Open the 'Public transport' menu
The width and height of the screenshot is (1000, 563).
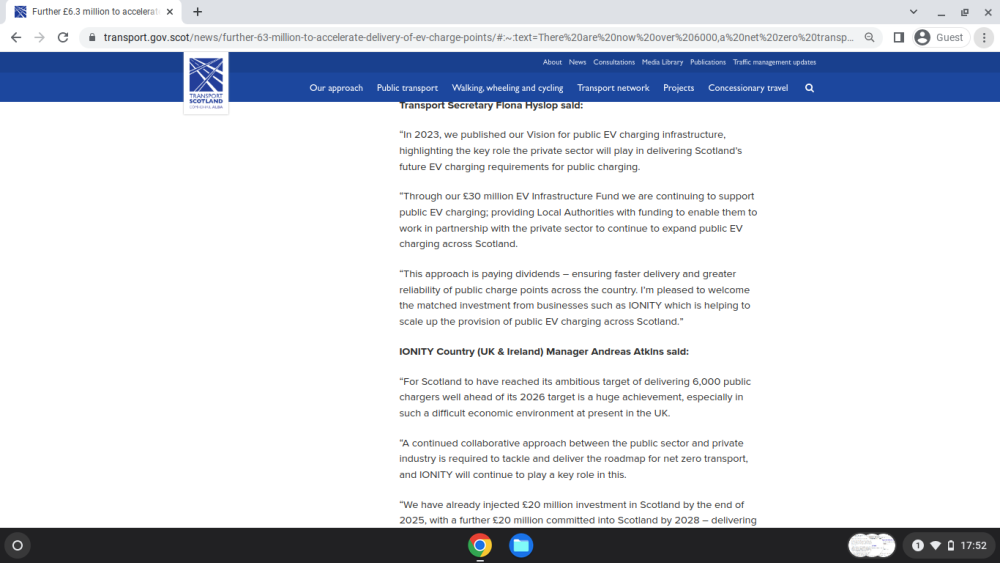407,88
